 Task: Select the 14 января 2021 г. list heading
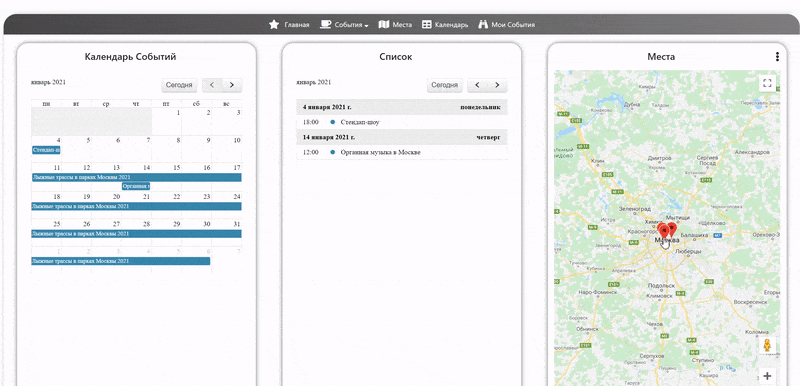click(x=329, y=137)
